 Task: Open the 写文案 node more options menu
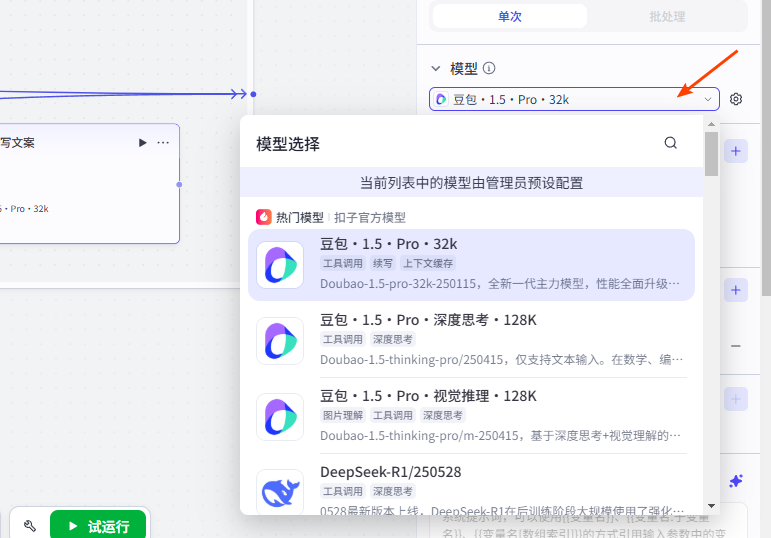[163, 143]
